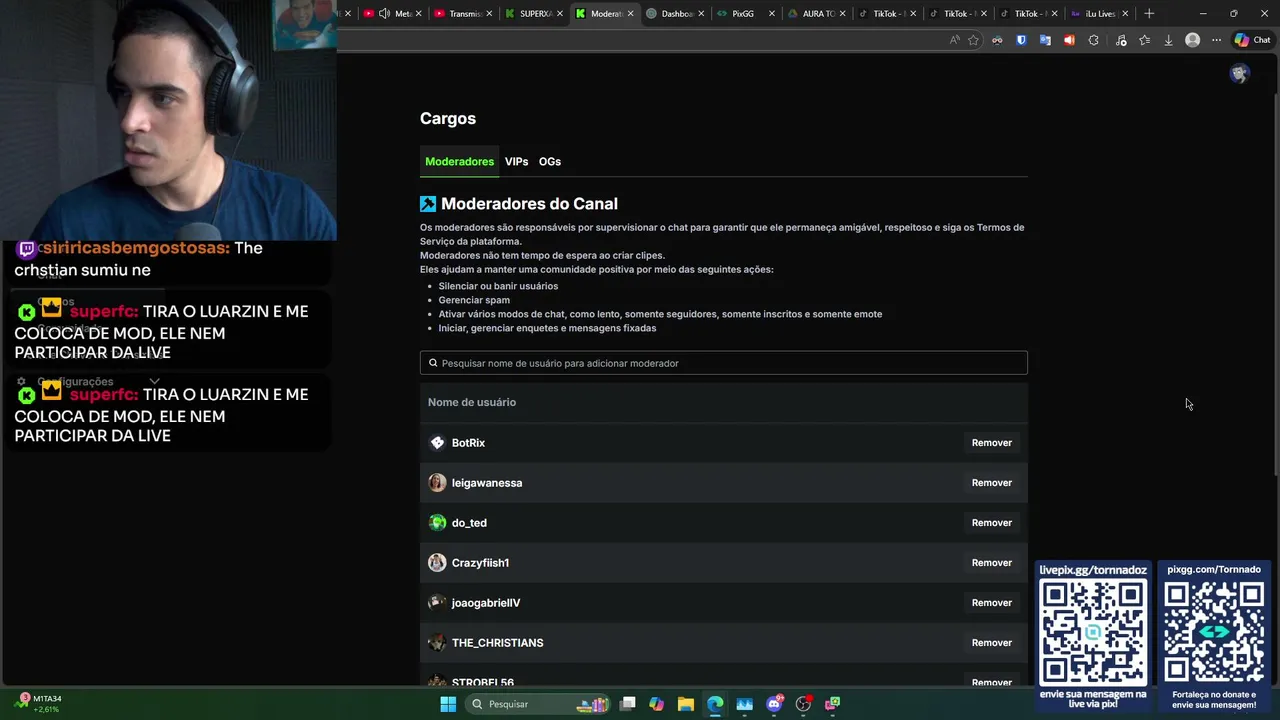Click leigawanessa avatar picture

pyautogui.click(x=437, y=483)
